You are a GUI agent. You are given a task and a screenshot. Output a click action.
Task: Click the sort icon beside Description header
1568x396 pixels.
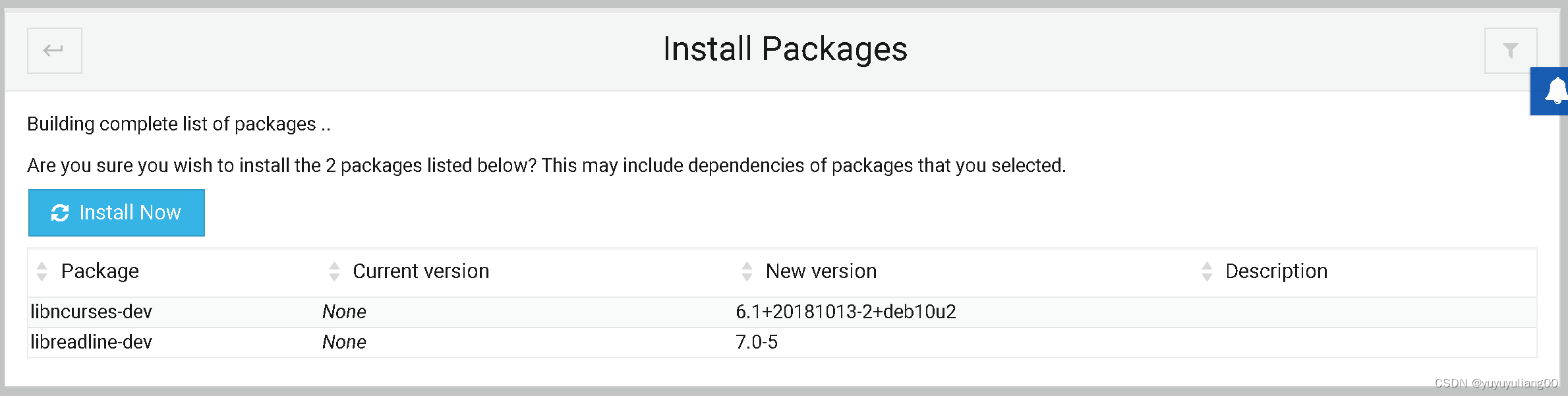1207,271
